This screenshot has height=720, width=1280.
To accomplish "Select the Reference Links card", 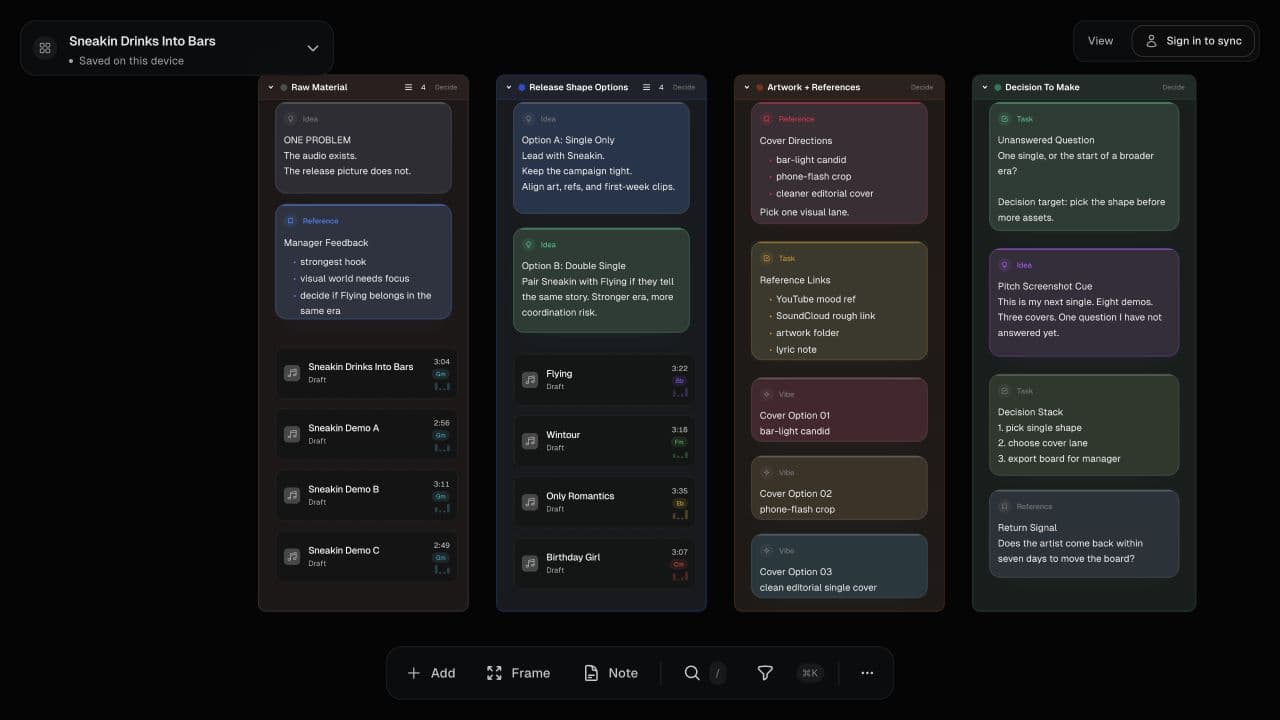I will pos(839,301).
